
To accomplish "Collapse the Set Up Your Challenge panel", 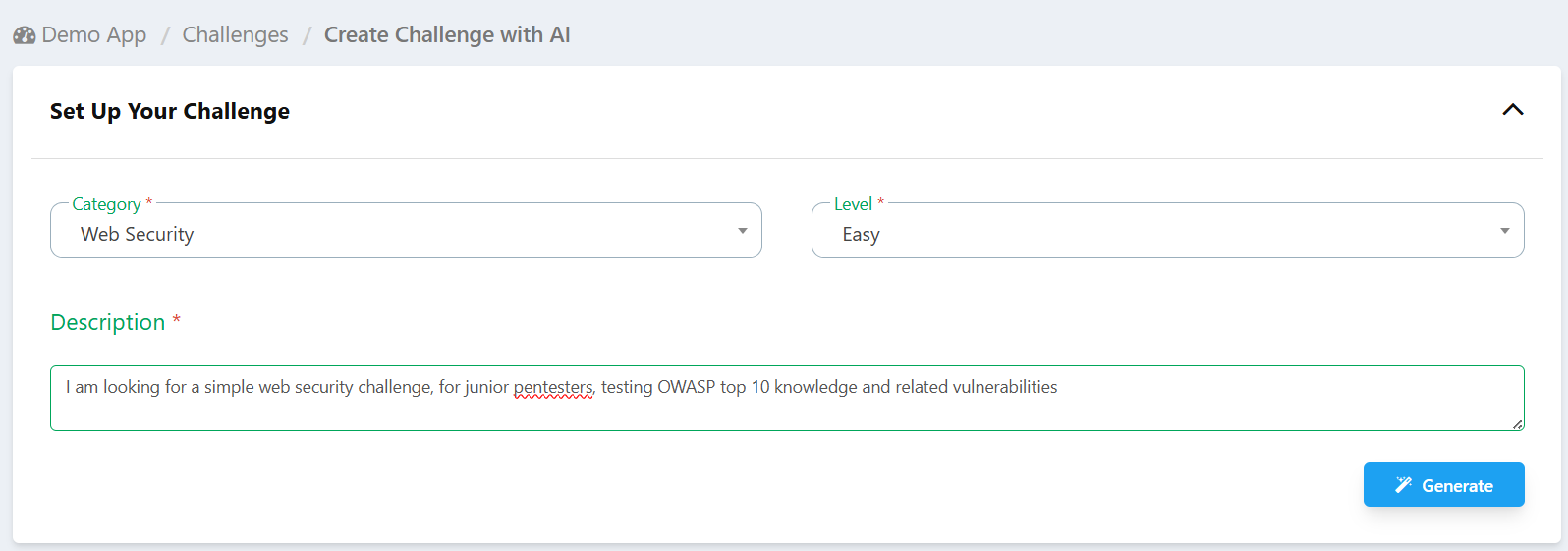I will pos(1513,110).
